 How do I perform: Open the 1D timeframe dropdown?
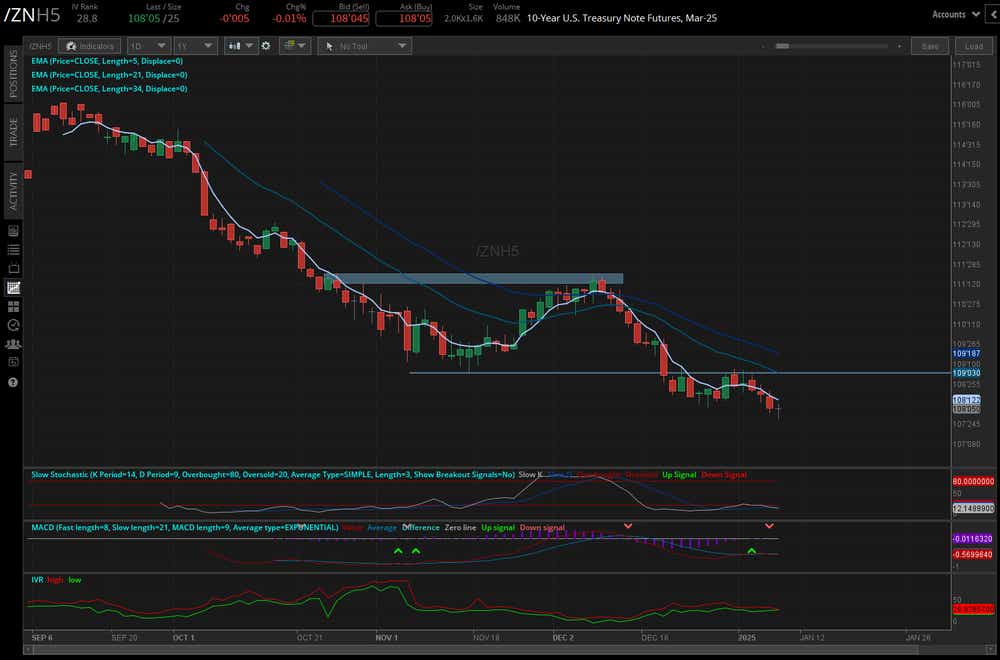click(148, 45)
